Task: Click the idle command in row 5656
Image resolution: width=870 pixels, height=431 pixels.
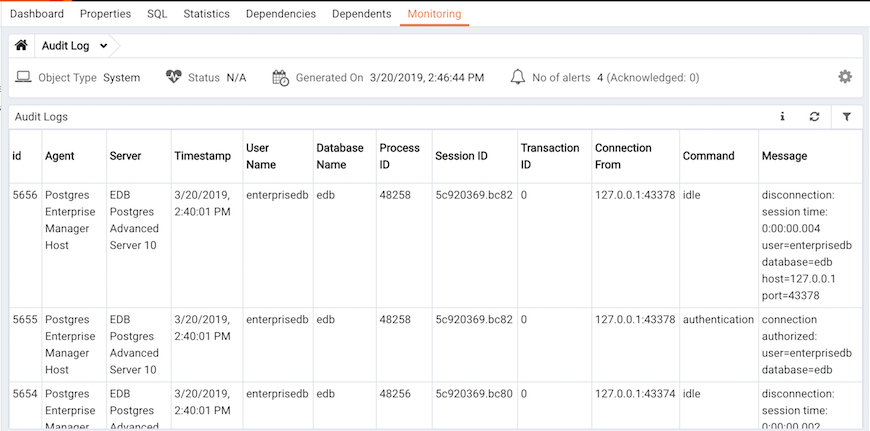Action: (x=691, y=195)
